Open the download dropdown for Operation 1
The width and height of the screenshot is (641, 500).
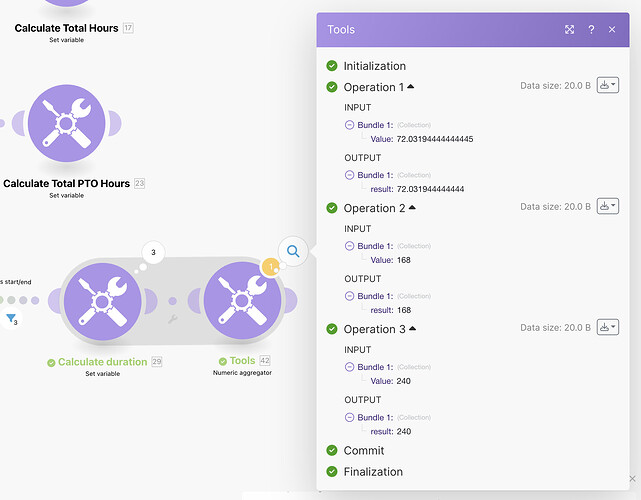pos(607,86)
